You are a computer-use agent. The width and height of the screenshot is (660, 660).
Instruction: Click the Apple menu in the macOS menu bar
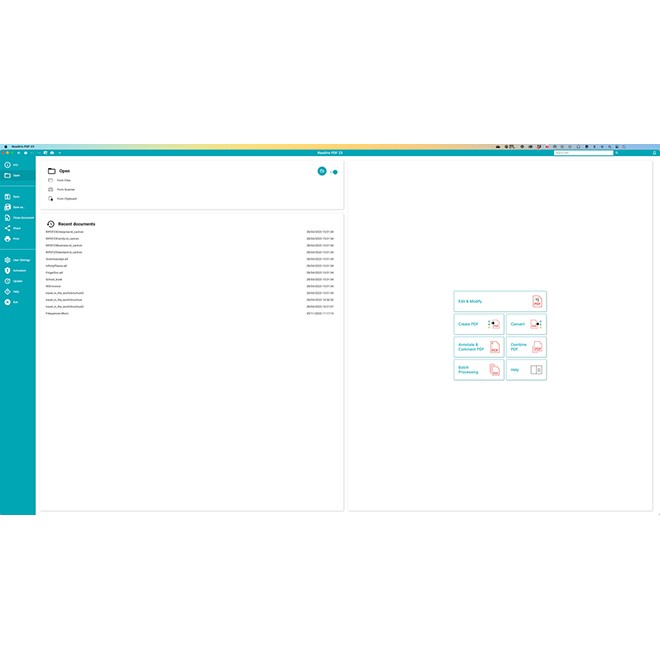[5, 147]
